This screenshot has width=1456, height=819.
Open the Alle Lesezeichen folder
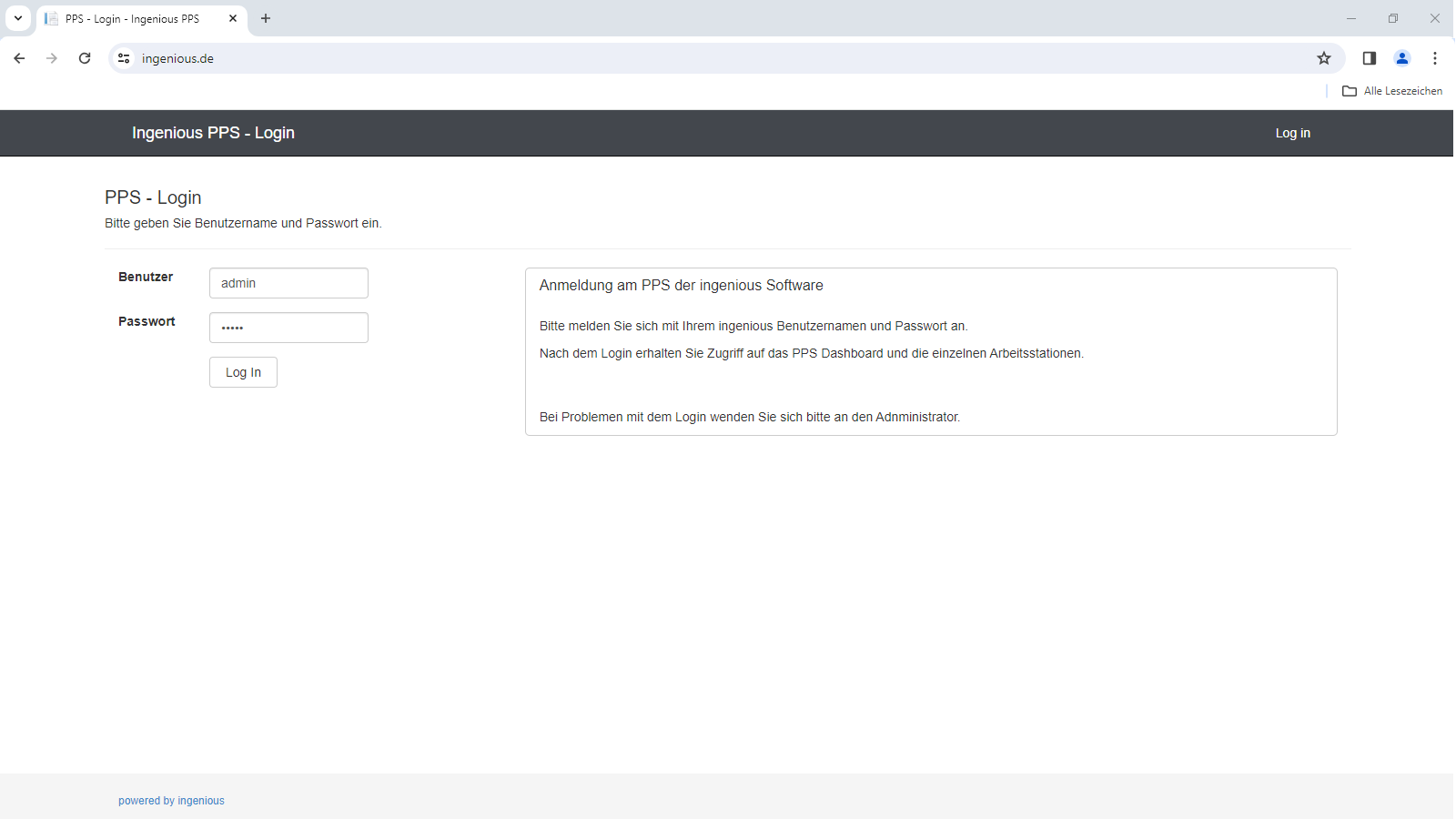(1392, 91)
